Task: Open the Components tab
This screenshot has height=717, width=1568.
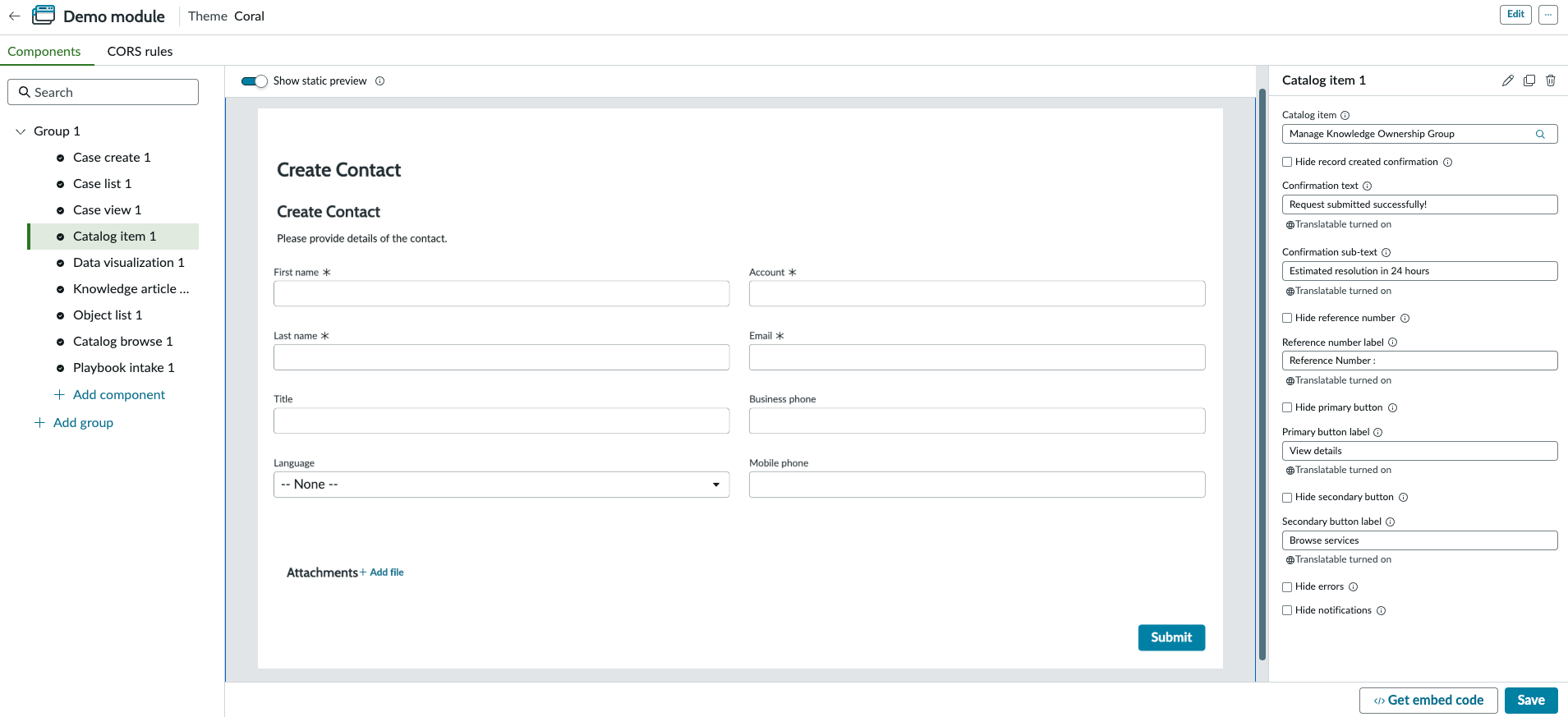Action: [x=44, y=51]
